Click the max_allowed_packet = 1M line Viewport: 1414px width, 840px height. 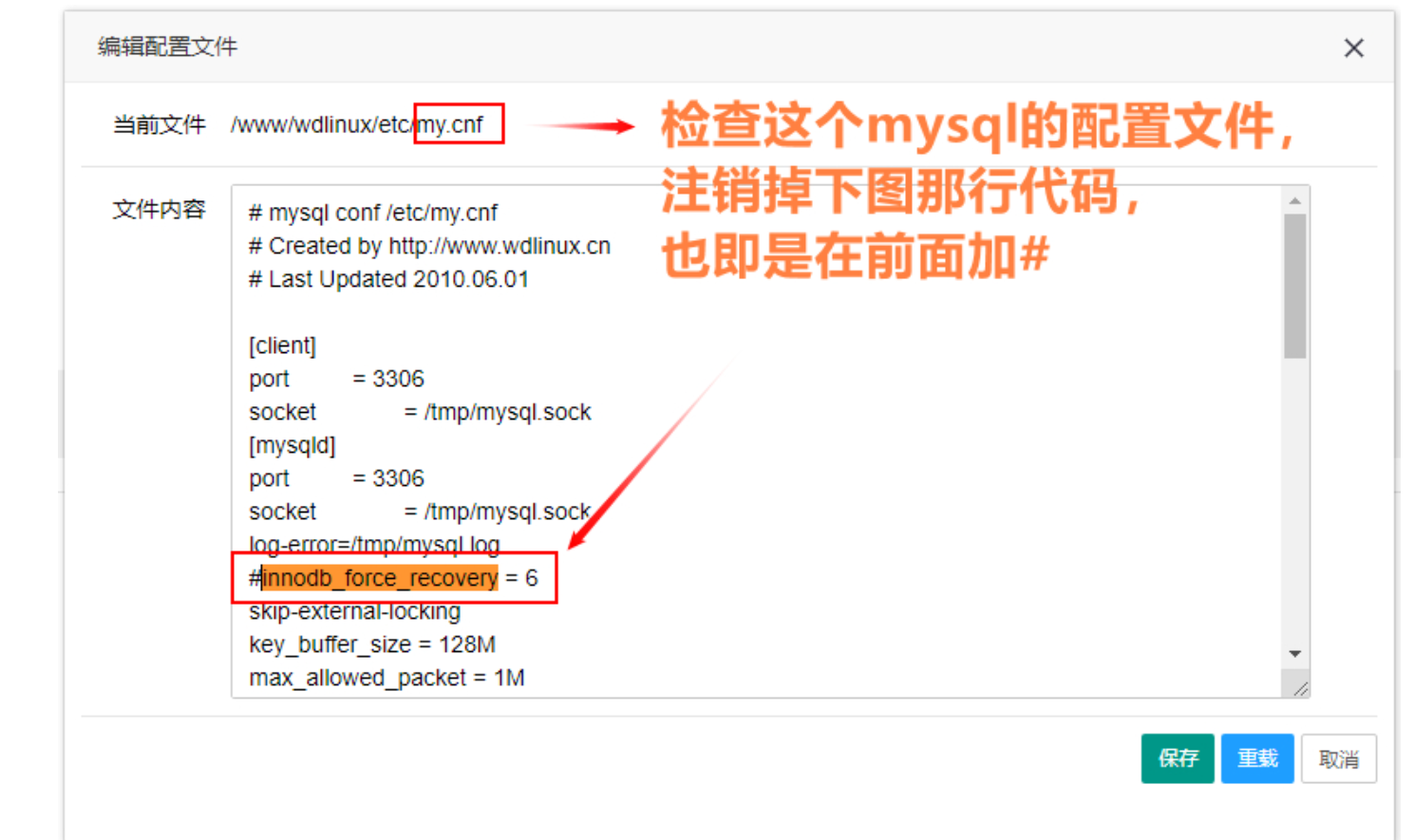click(386, 678)
